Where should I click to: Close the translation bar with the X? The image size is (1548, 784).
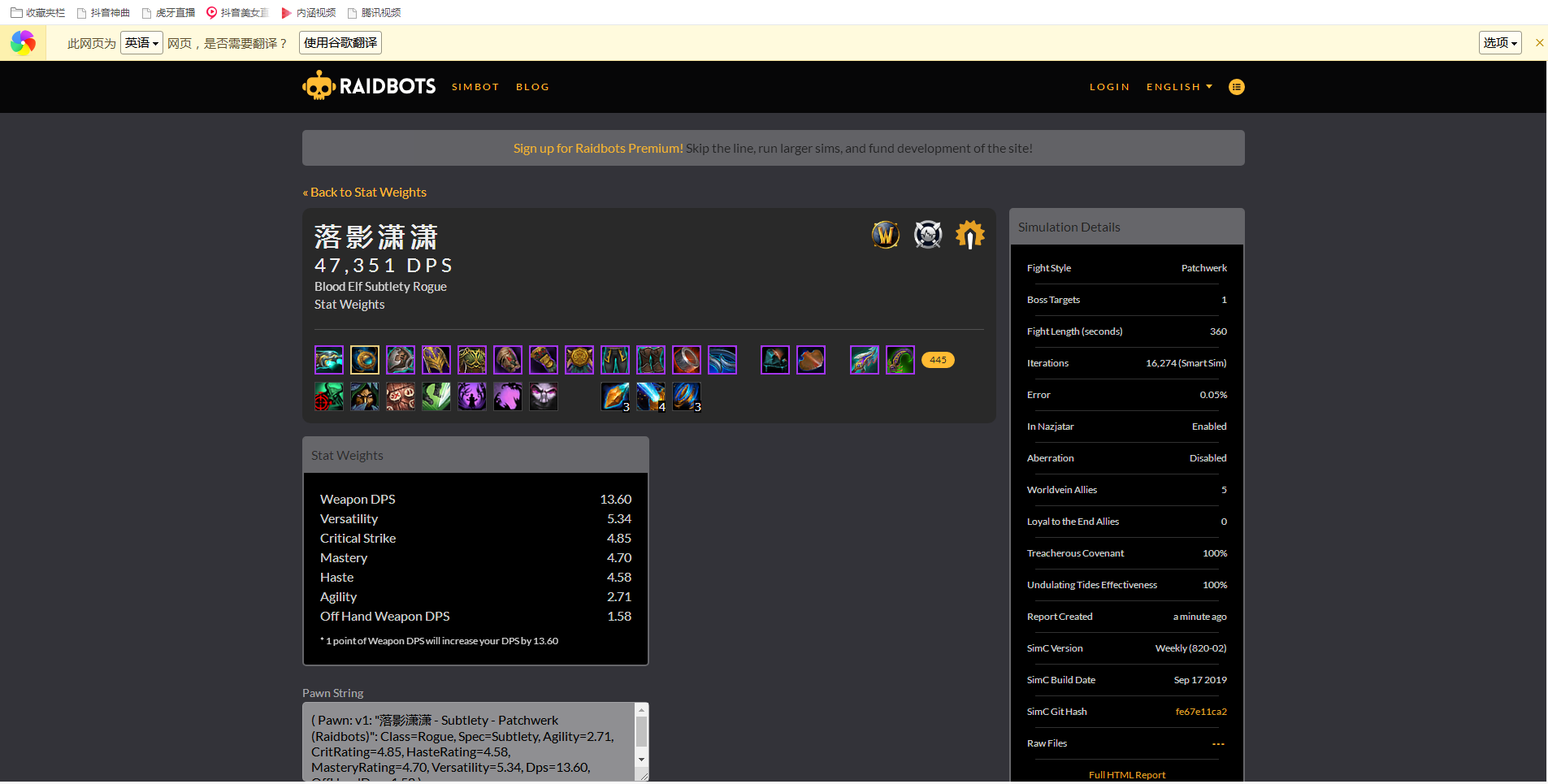coord(1539,42)
